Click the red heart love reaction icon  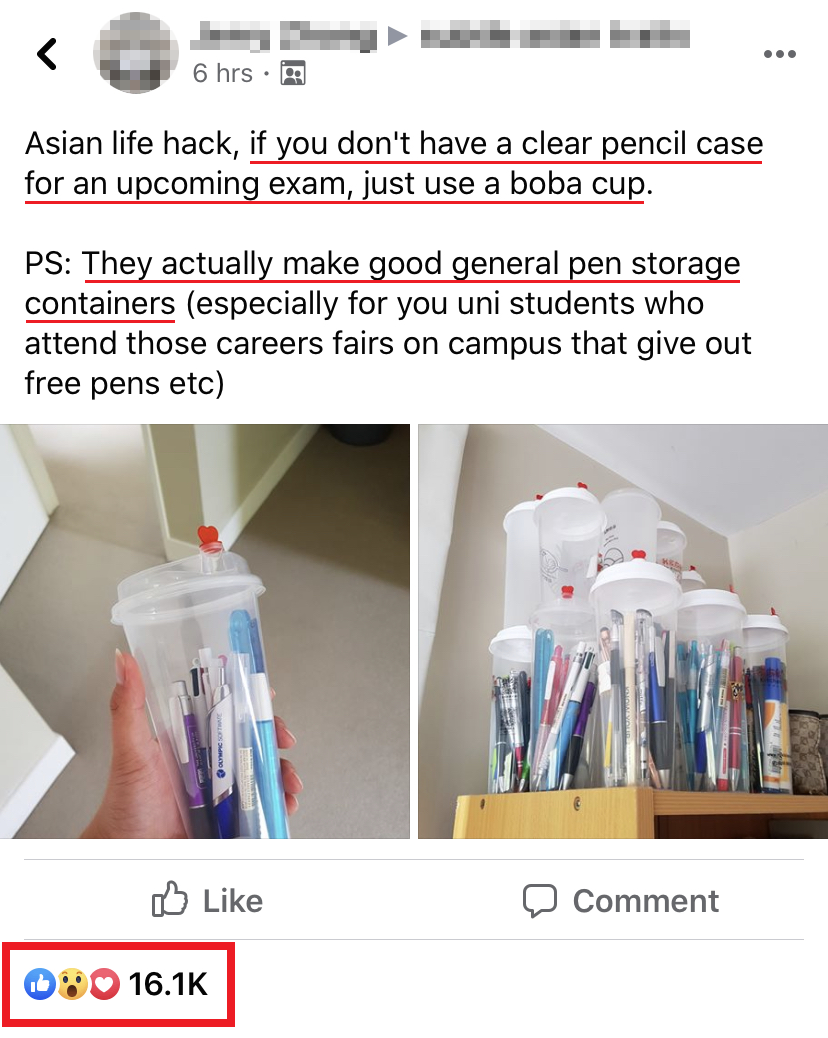point(105,984)
